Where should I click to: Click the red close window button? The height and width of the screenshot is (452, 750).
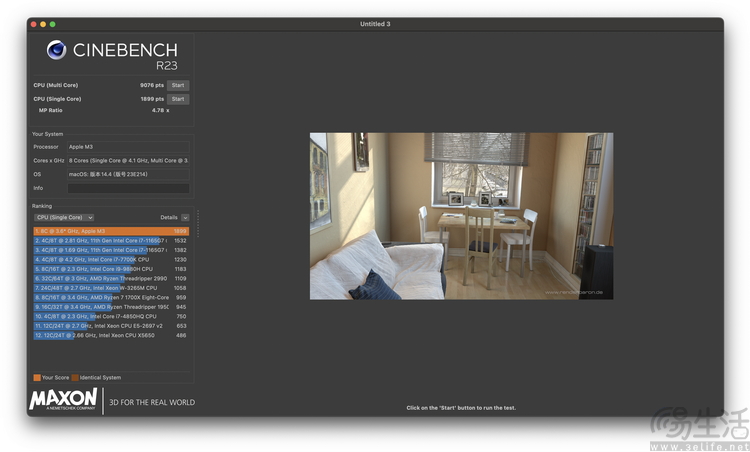click(x=33, y=24)
